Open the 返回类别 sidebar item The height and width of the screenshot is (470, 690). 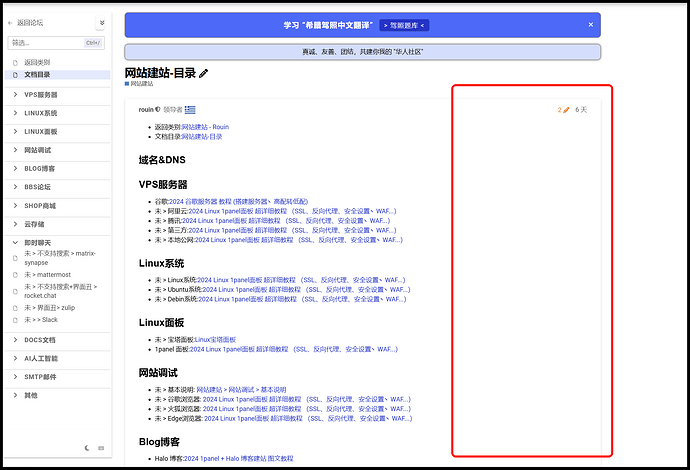pos(37,62)
